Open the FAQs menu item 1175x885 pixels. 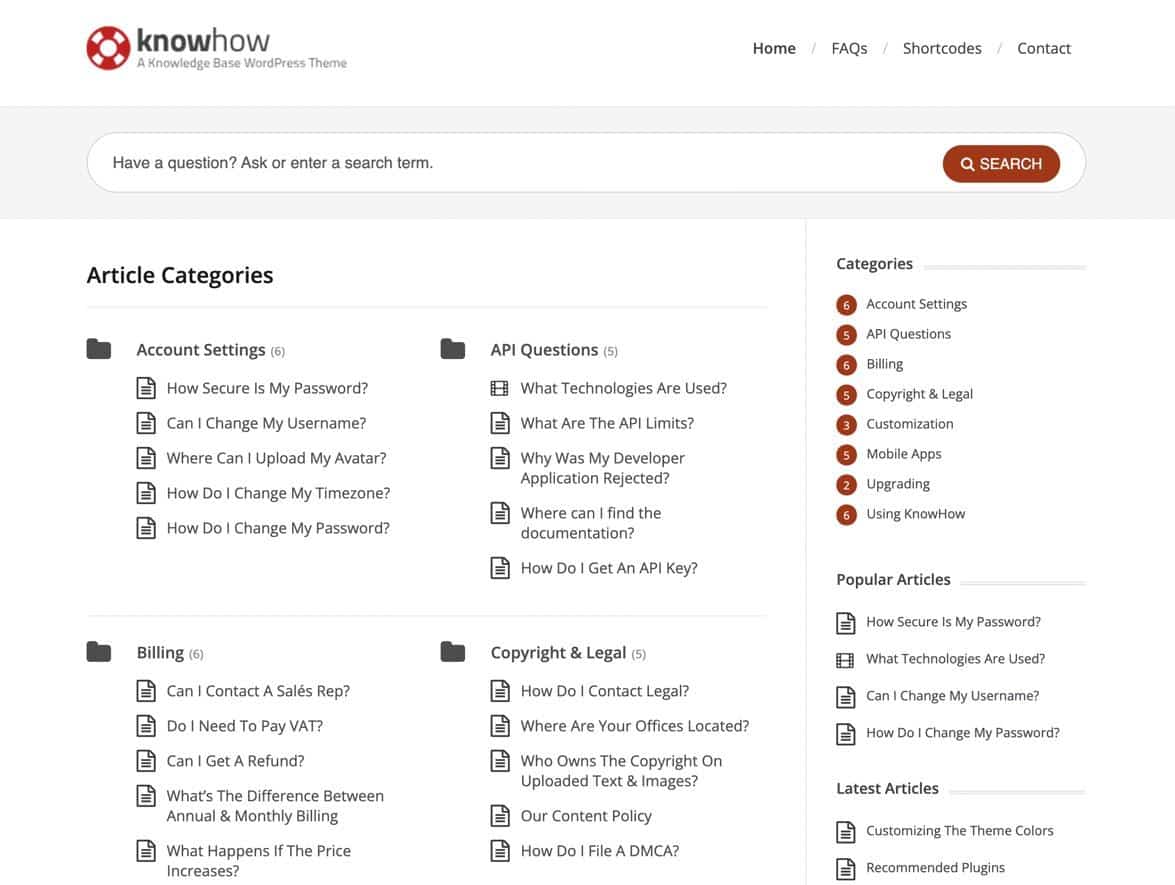(x=849, y=47)
